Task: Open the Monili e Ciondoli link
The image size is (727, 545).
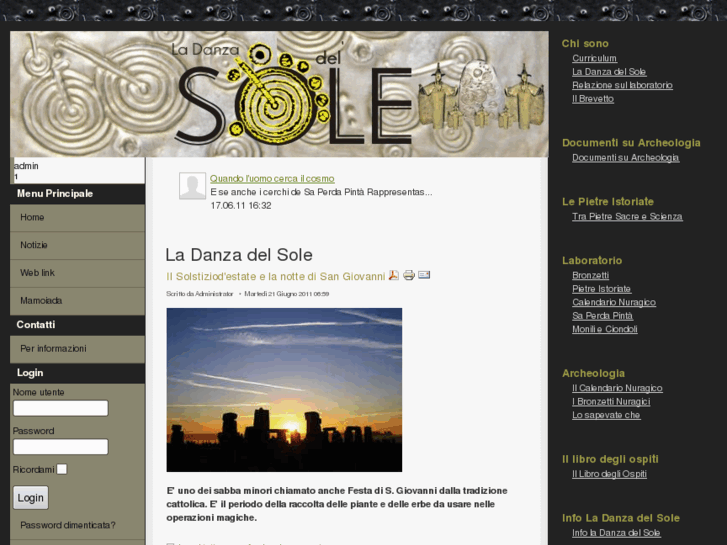Action: [605, 329]
